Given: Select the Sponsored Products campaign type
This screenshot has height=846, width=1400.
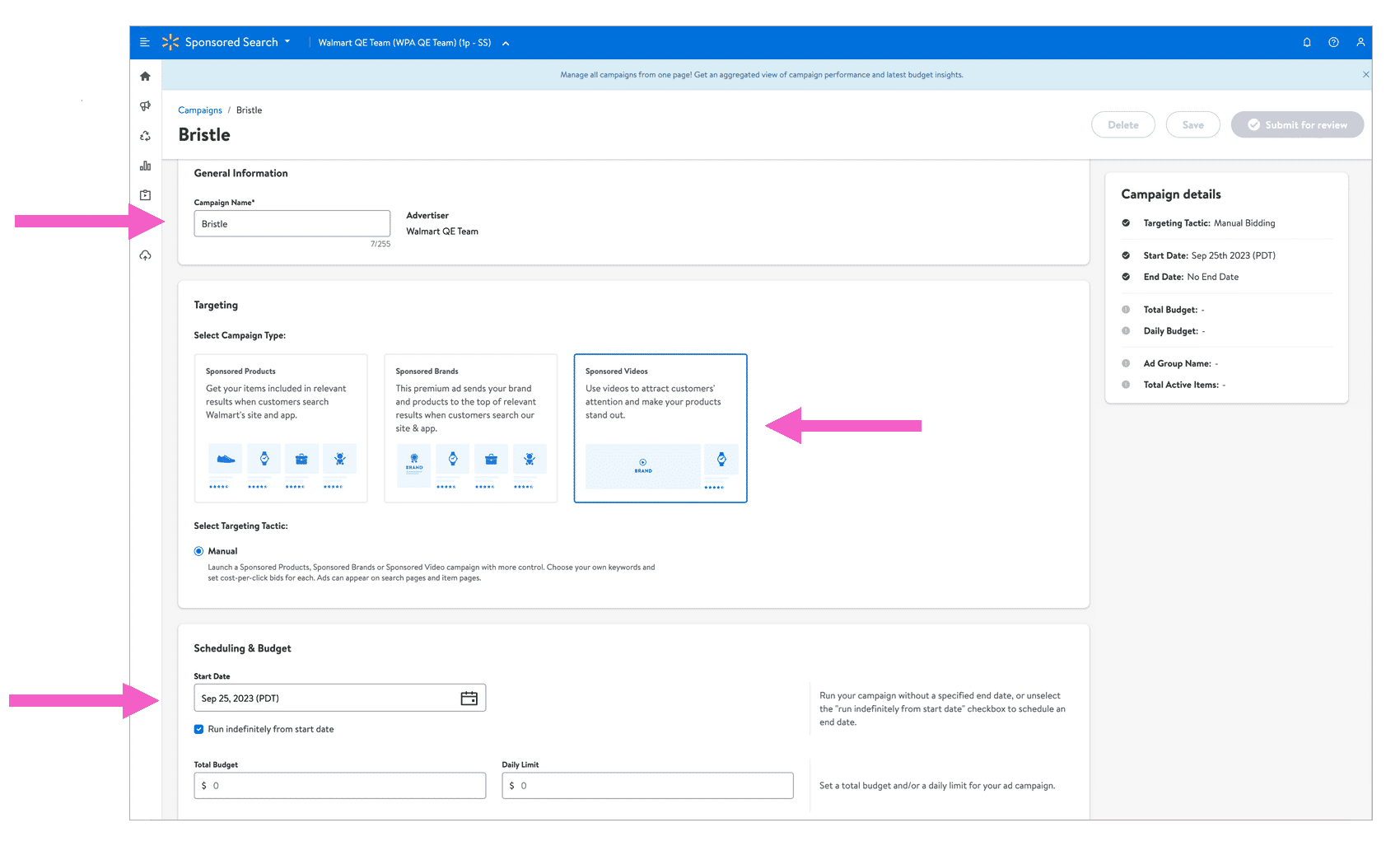Looking at the screenshot, I should pyautogui.click(x=281, y=428).
